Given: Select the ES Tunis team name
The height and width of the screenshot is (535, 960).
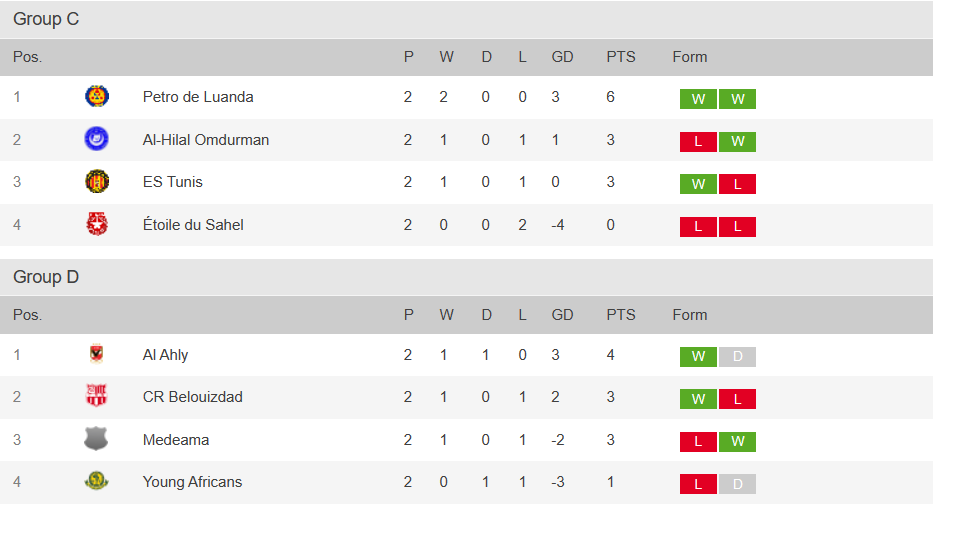Looking at the screenshot, I should click(172, 182).
